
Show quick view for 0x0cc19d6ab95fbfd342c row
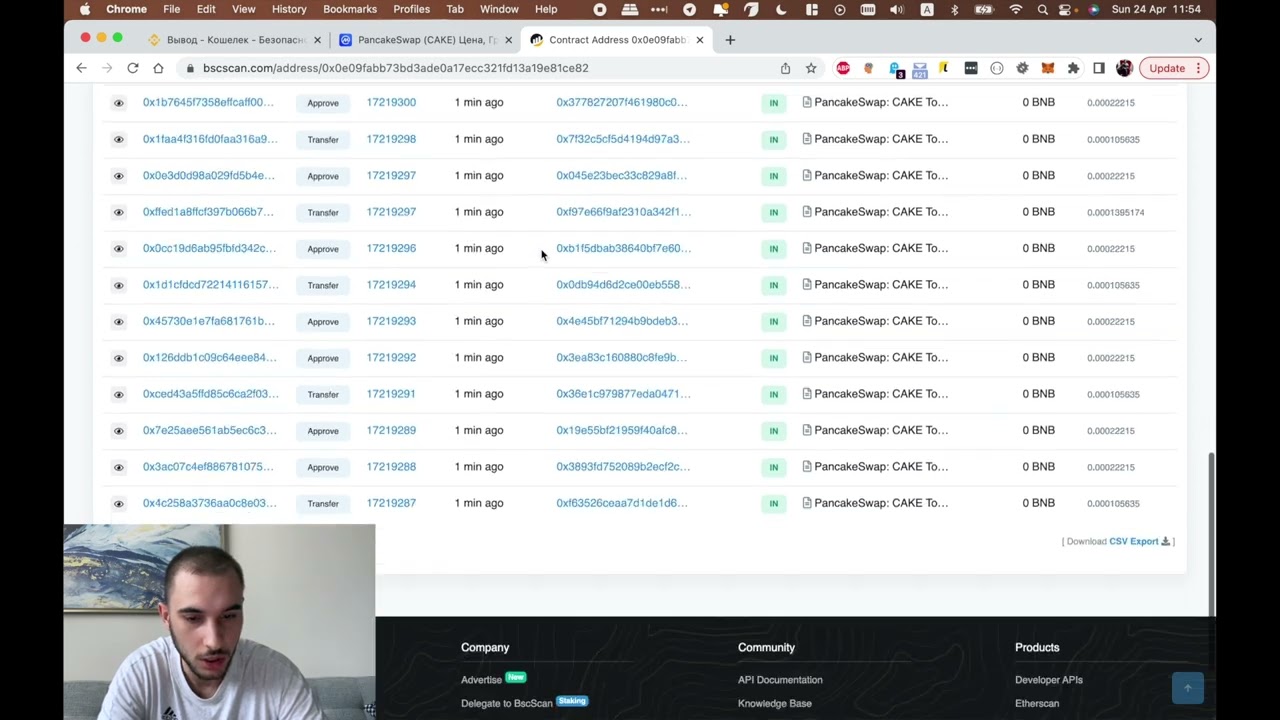(119, 249)
